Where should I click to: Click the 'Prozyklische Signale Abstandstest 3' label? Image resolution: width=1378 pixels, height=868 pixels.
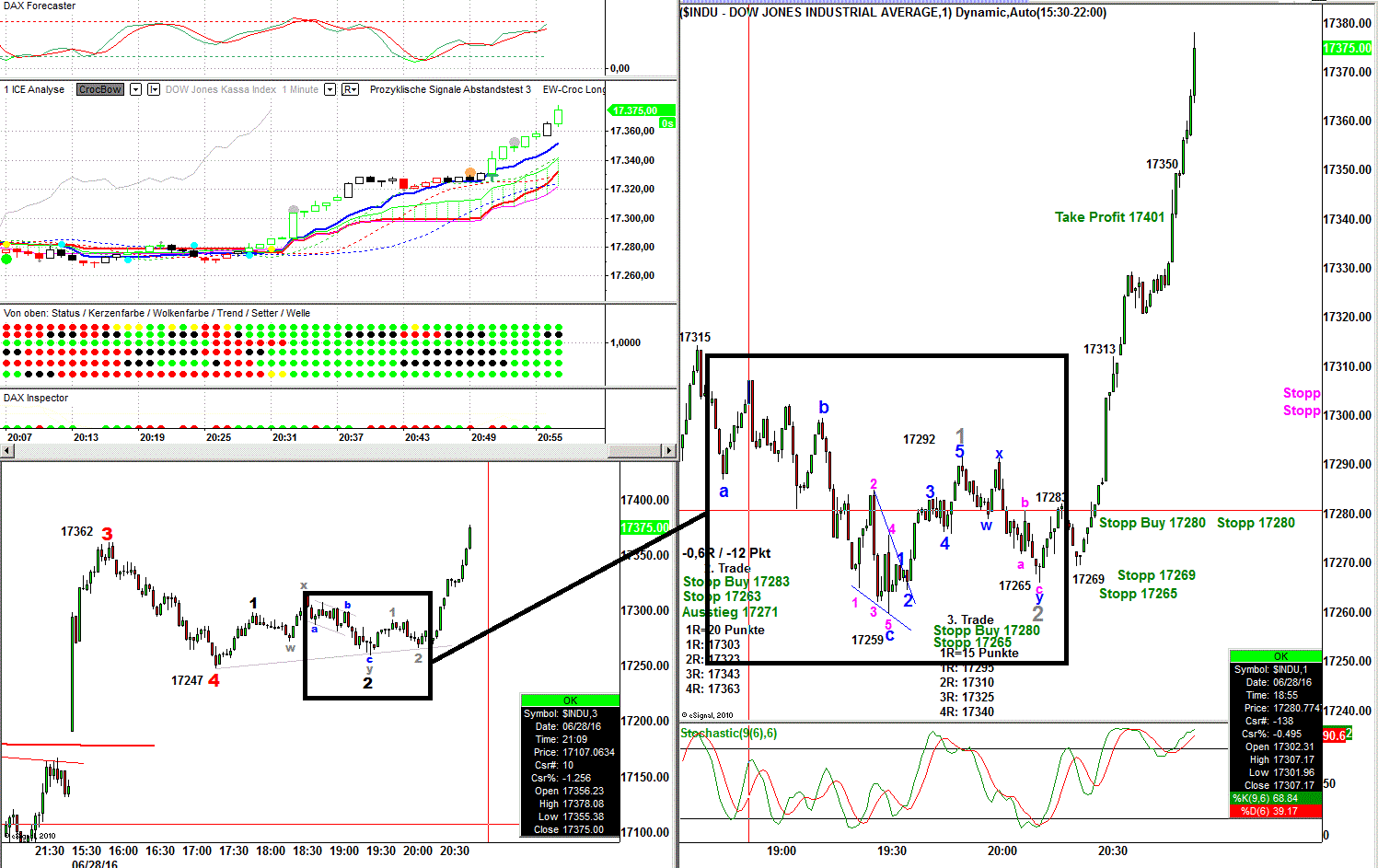450,89
